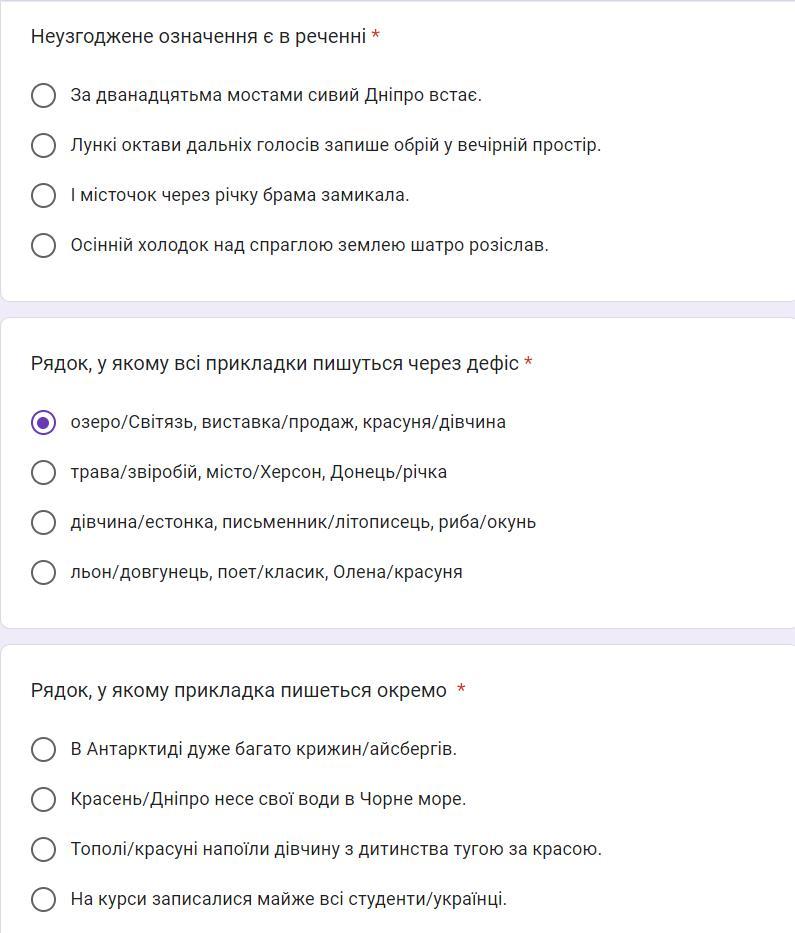Pick 'В Антарктиді дуже багато крижин/айсбергів' answer
Viewport: 795px width, 933px height.
[x=43, y=749]
